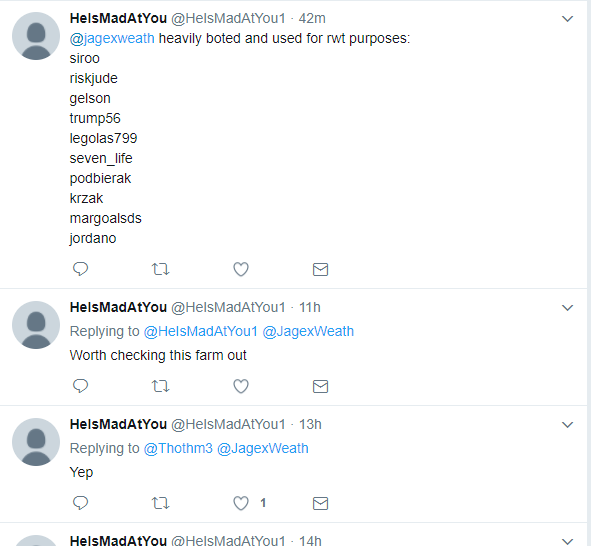Like the tweet listing siroo and riskjude
591x546 pixels.
tap(241, 269)
